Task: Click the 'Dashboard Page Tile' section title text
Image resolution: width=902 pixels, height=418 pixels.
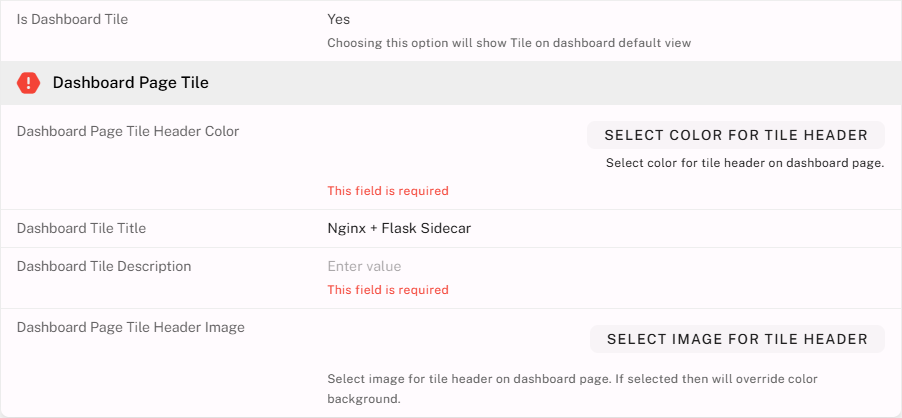Action: tap(130, 83)
